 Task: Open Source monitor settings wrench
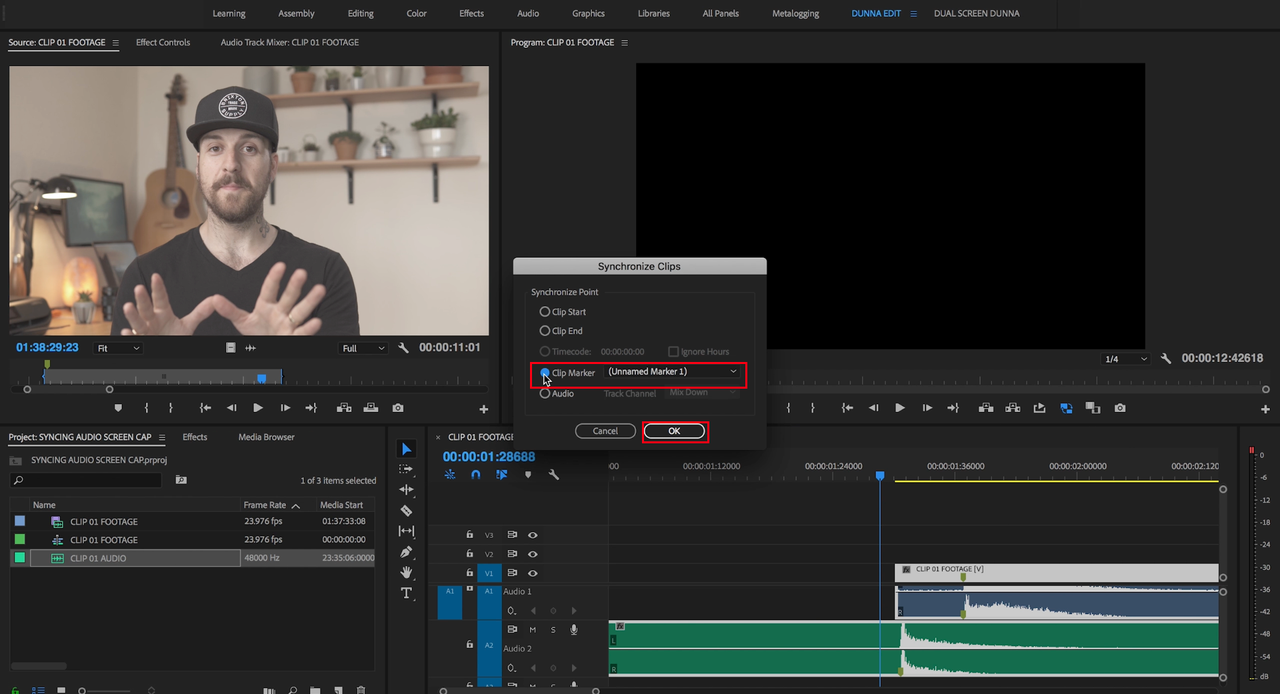coord(403,348)
